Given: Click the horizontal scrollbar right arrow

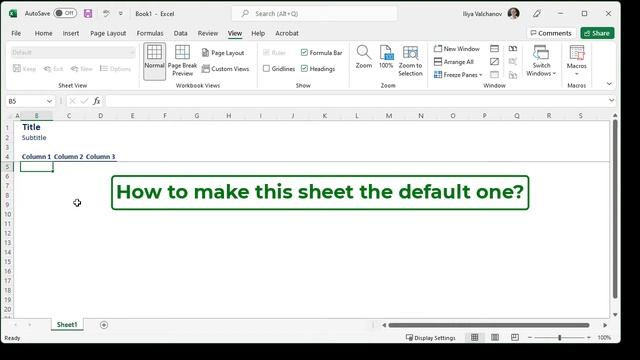Looking at the screenshot, I should tap(605, 325).
